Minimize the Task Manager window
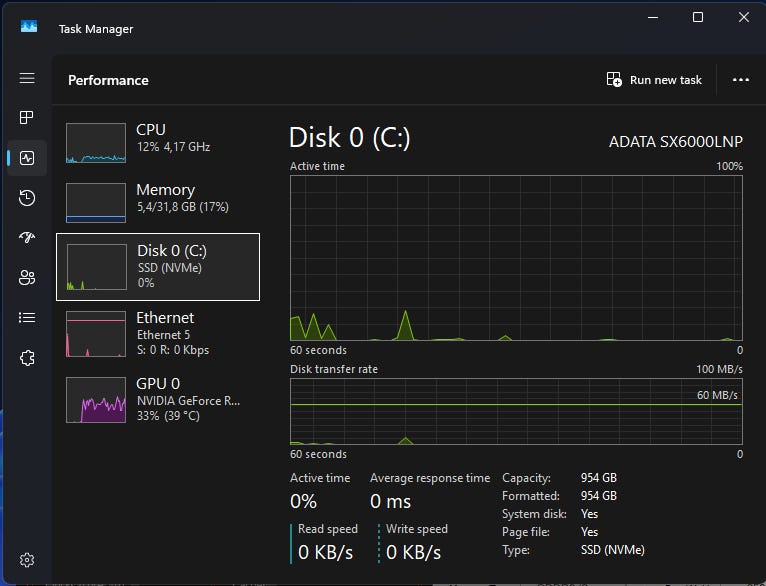766x586 pixels. 653,18
